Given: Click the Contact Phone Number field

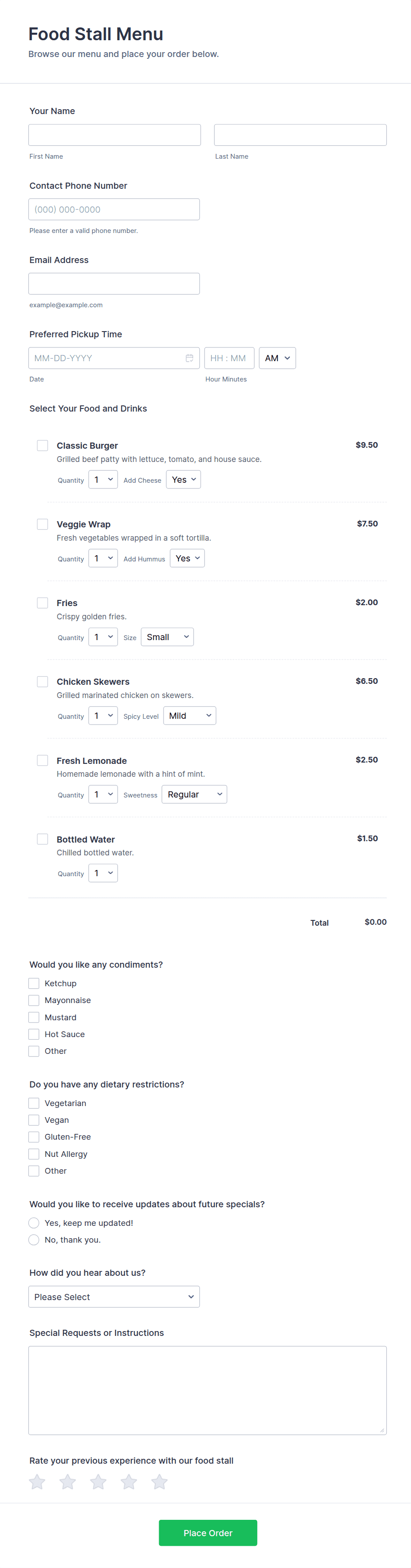Looking at the screenshot, I should (114, 210).
